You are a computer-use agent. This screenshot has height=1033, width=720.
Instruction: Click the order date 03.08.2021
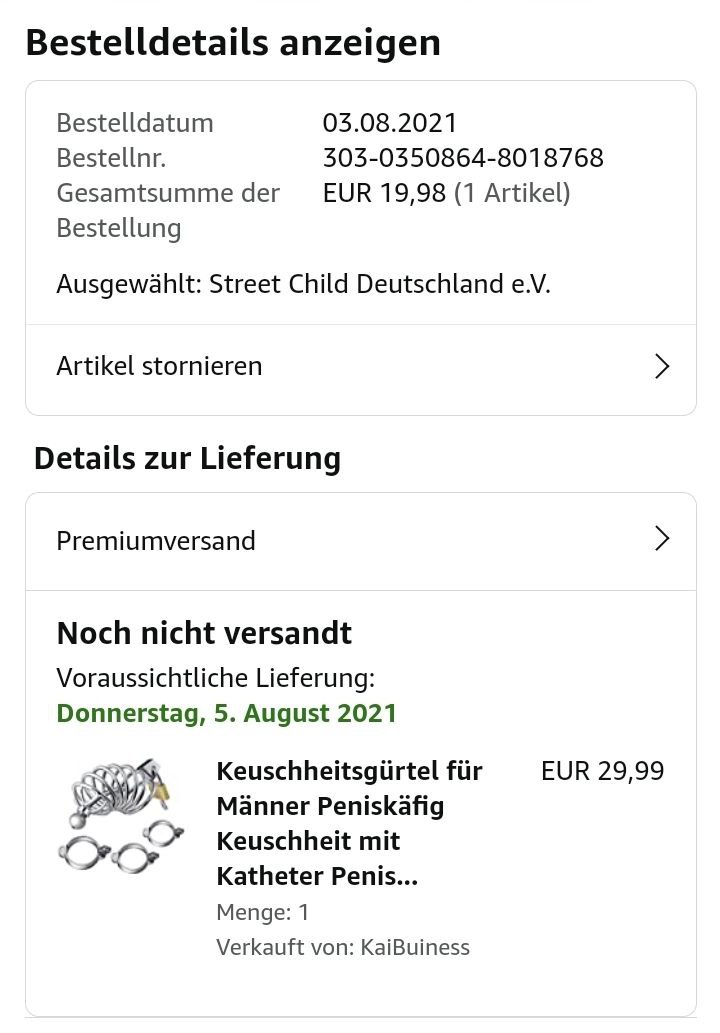pos(390,123)
